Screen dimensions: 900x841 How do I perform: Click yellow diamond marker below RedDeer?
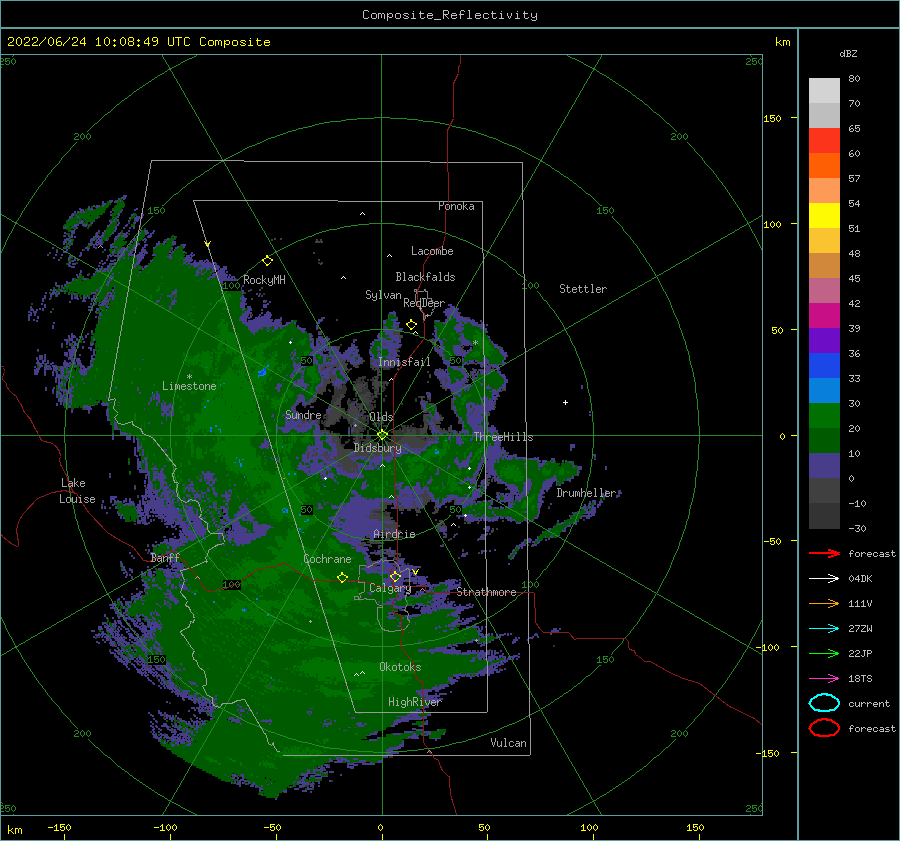(x=412, y=325)
